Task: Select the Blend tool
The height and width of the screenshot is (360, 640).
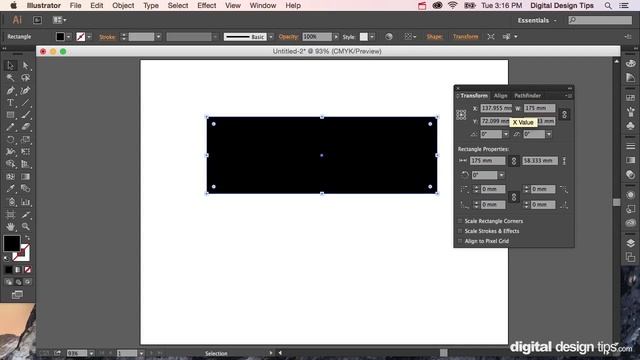Action: [x=25, y=189]
